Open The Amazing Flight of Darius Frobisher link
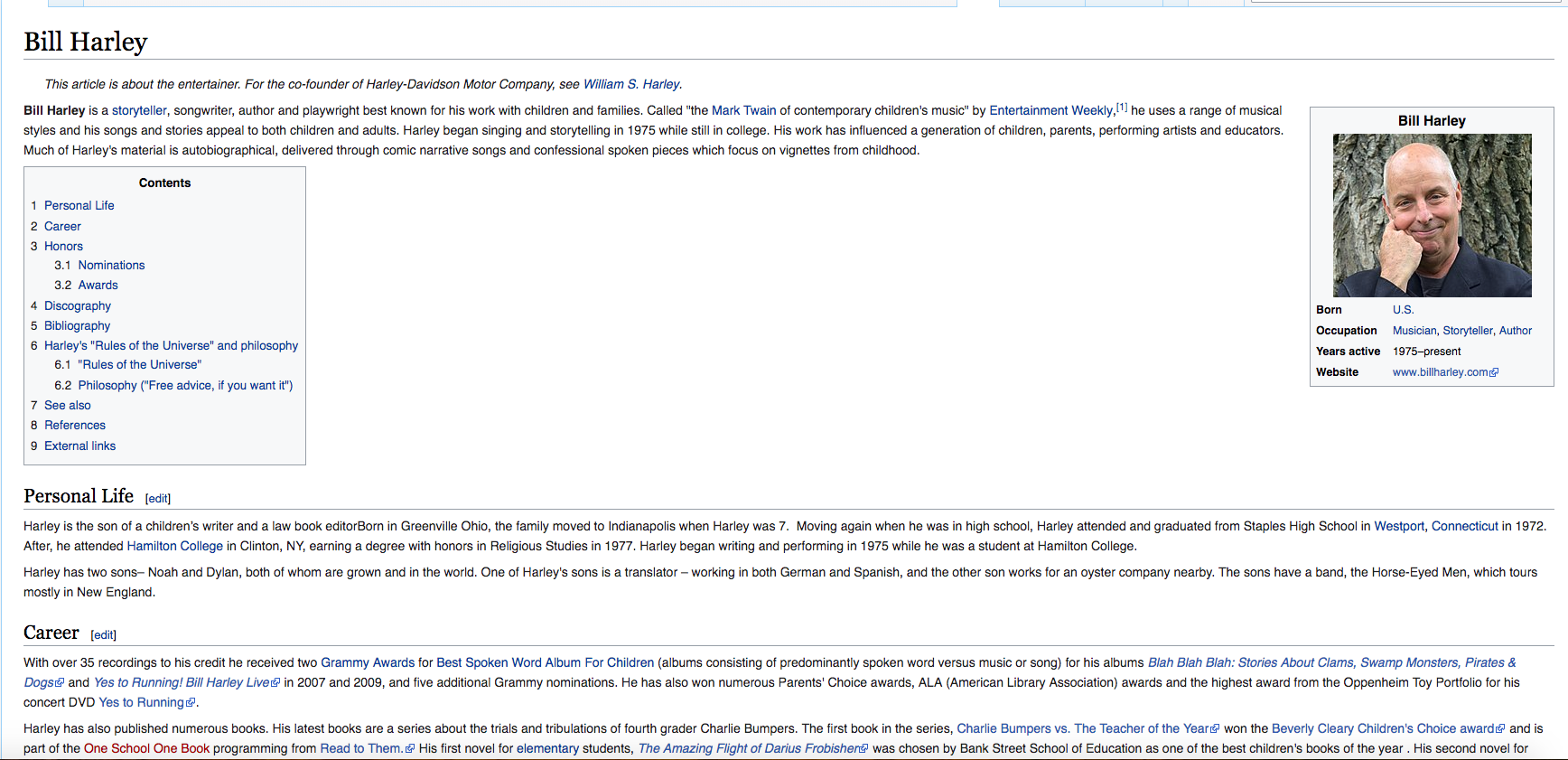1568x760 pixels. [x=748, y=748]
